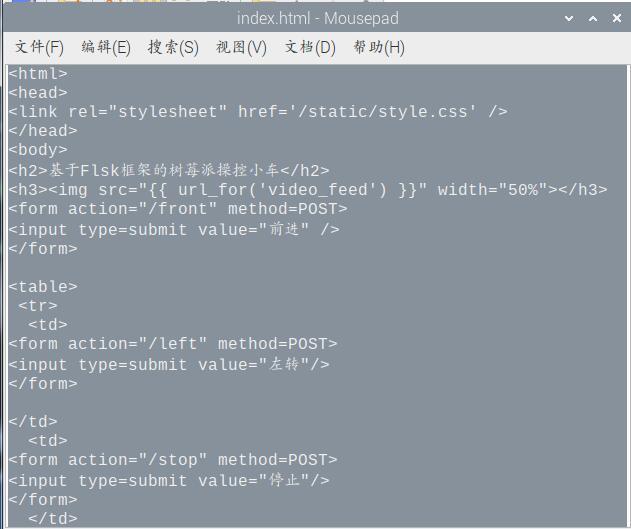Image resolution: width=631 pixels, height=529 pixels.
Task: Open the 帮助(H) menu
Action: point(378,47)
